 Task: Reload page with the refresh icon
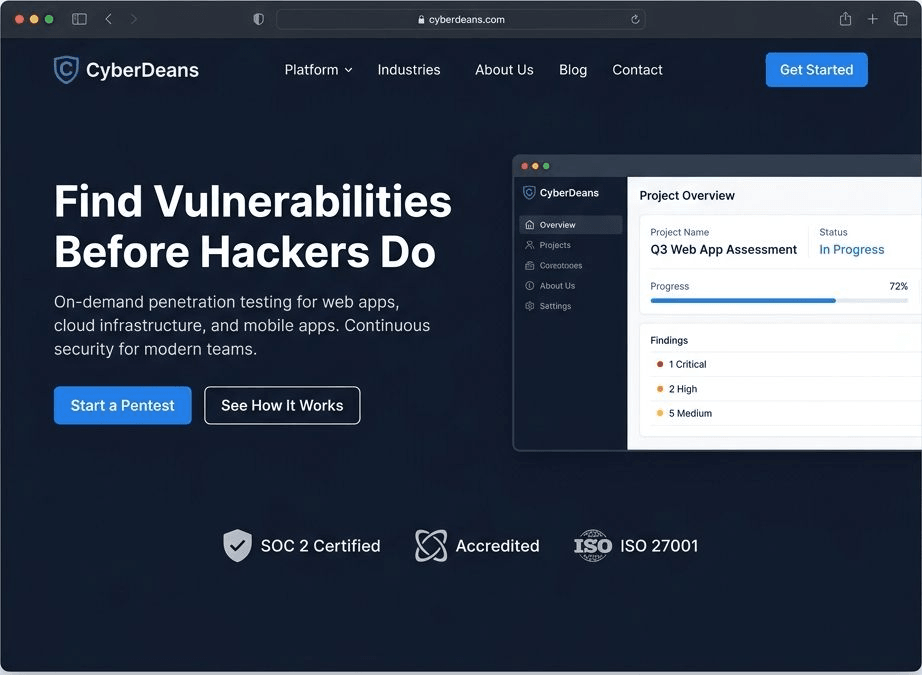pyautogui.click(x=635, y=19)
